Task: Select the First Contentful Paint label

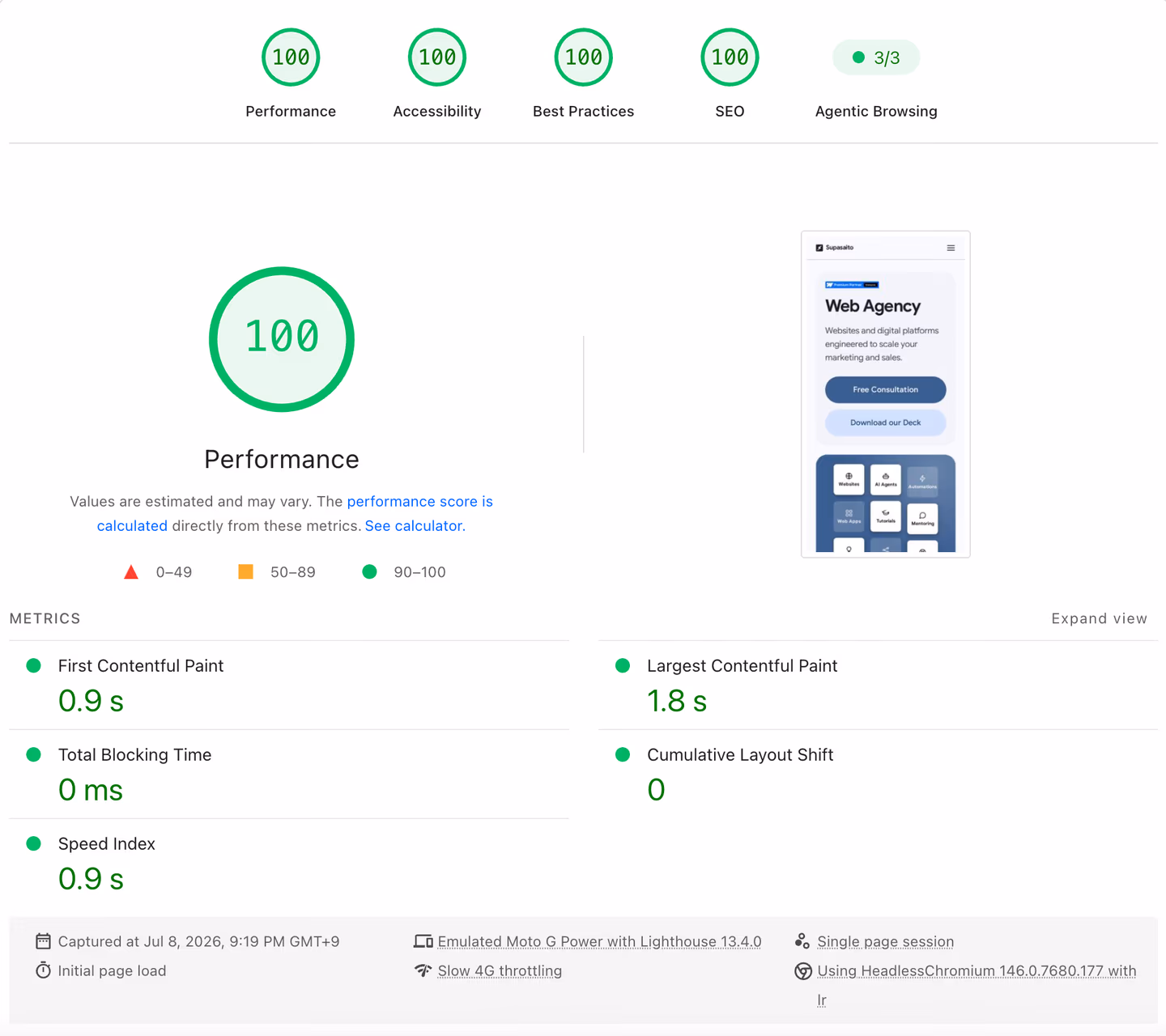Action: [141, 665]
